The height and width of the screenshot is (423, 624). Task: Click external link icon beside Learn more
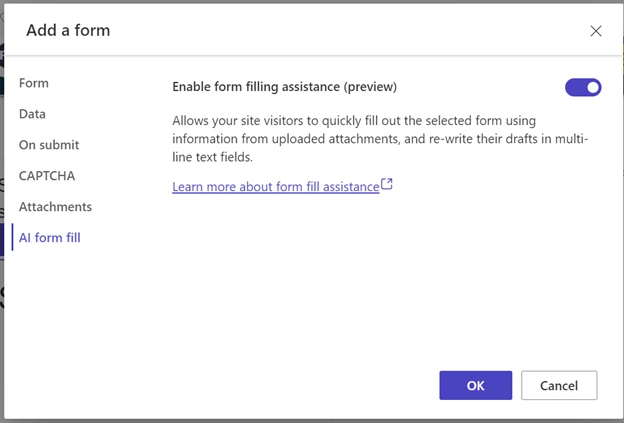click(388, 185)
